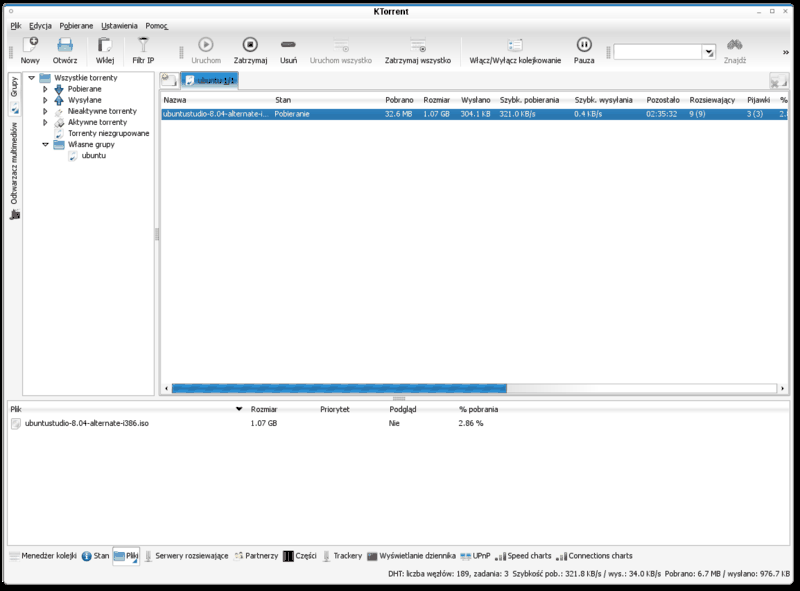Expand the Wysyłane group node
Viewport: 800px width, 591px height.
[45, 100]
